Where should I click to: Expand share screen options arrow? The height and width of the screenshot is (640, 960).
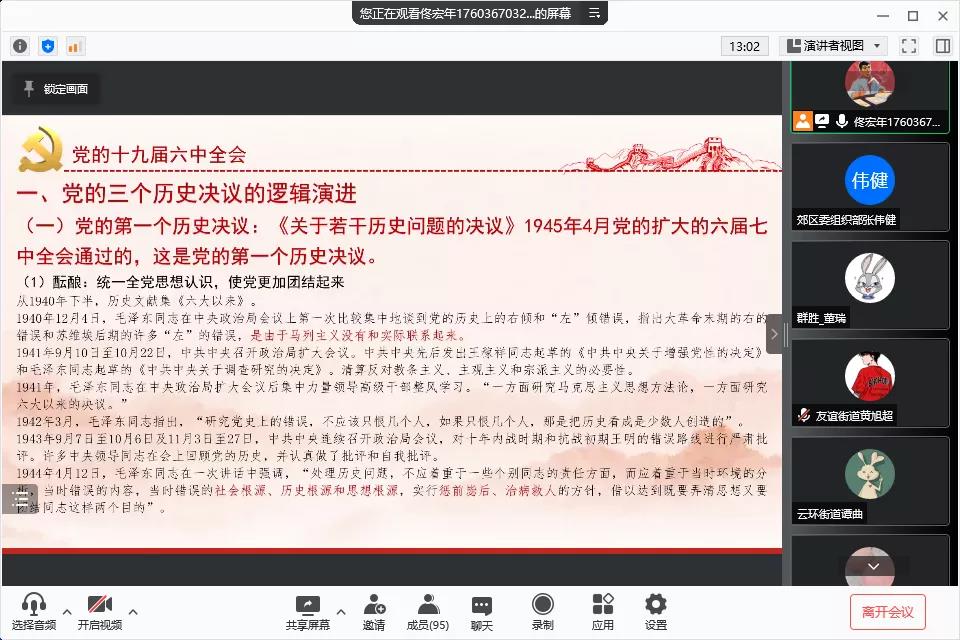340,611
